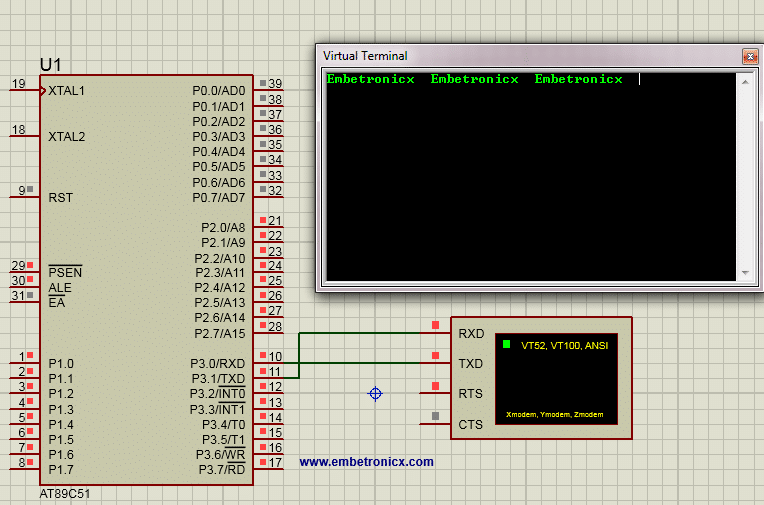Click the red state square at pin 30 ALE

pos(30,279)
